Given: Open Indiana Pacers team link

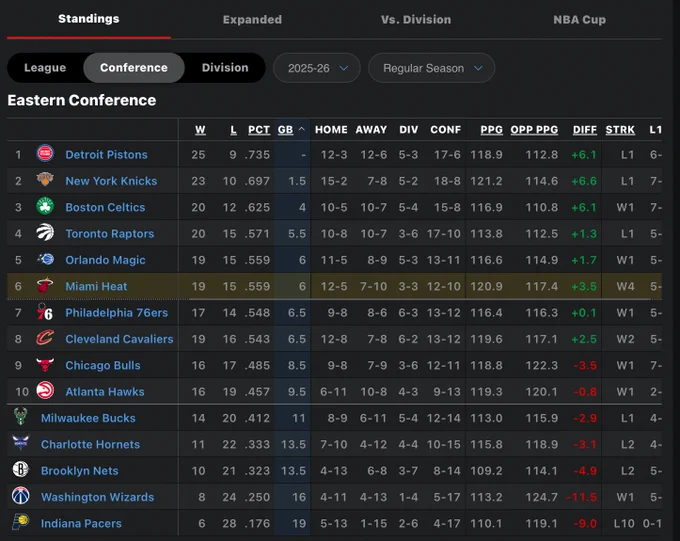Looking at the screenshot, I should coord(81,523).
